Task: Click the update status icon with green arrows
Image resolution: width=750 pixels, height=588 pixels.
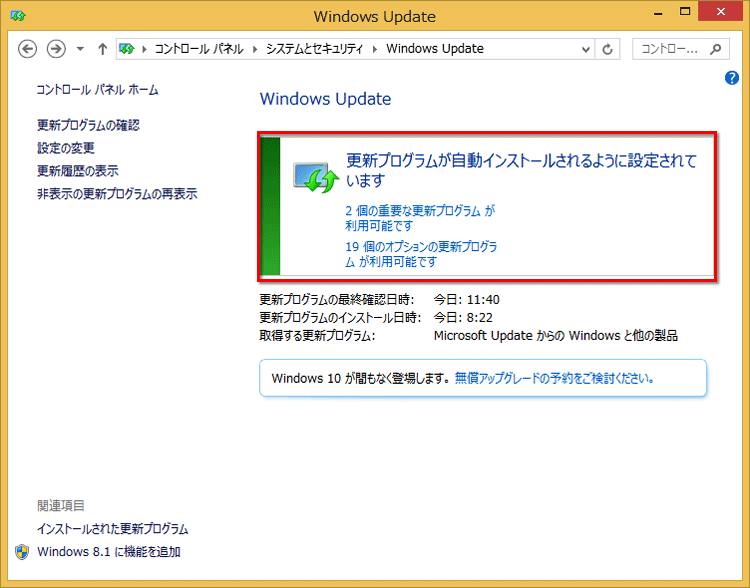Action: pos(316,177)
